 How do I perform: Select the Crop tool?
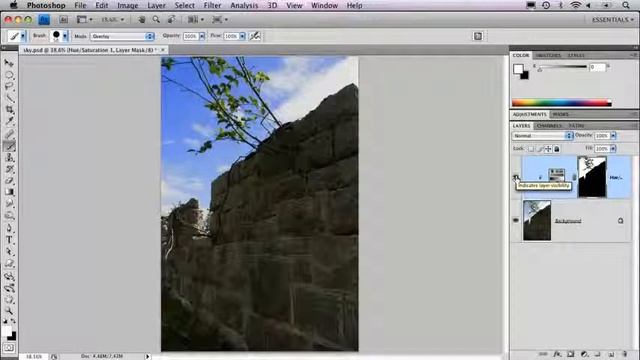coord(9,109)
